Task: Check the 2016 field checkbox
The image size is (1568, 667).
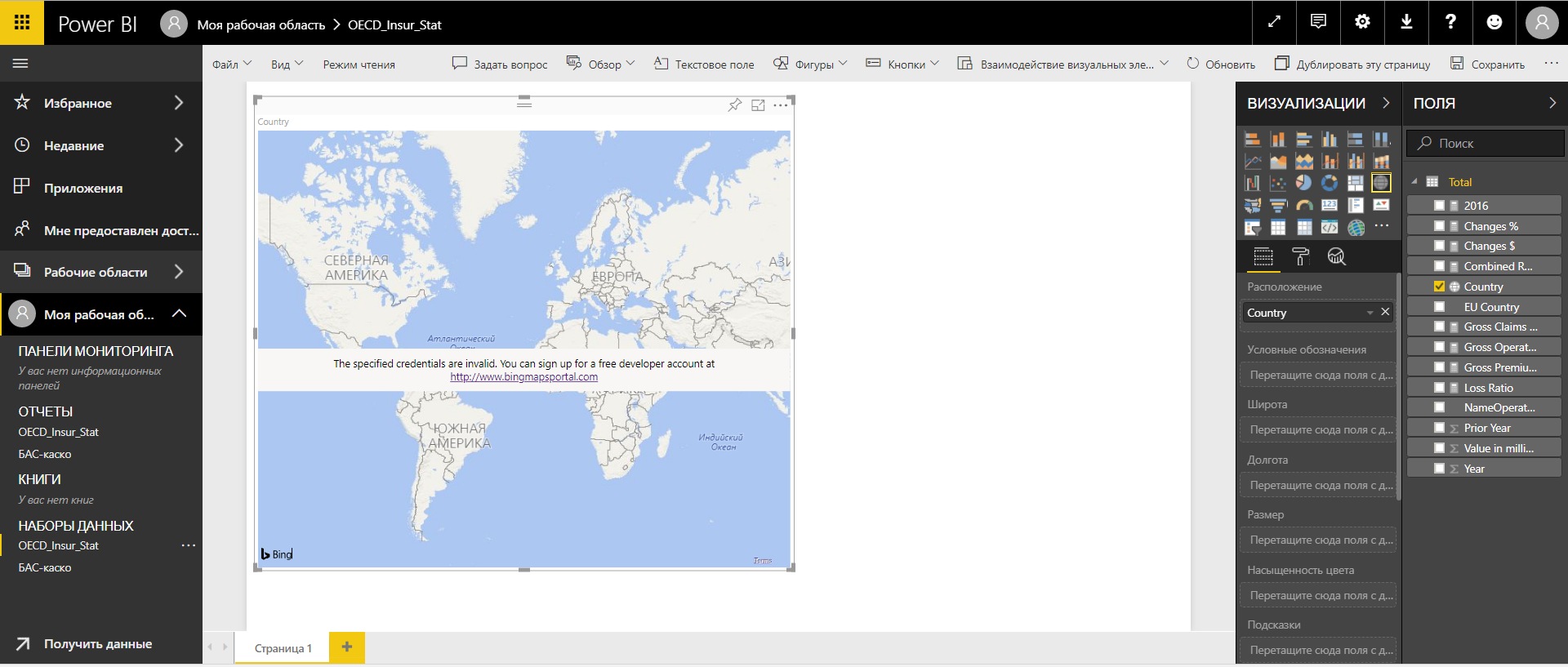Action: [x=1439, y=206]
